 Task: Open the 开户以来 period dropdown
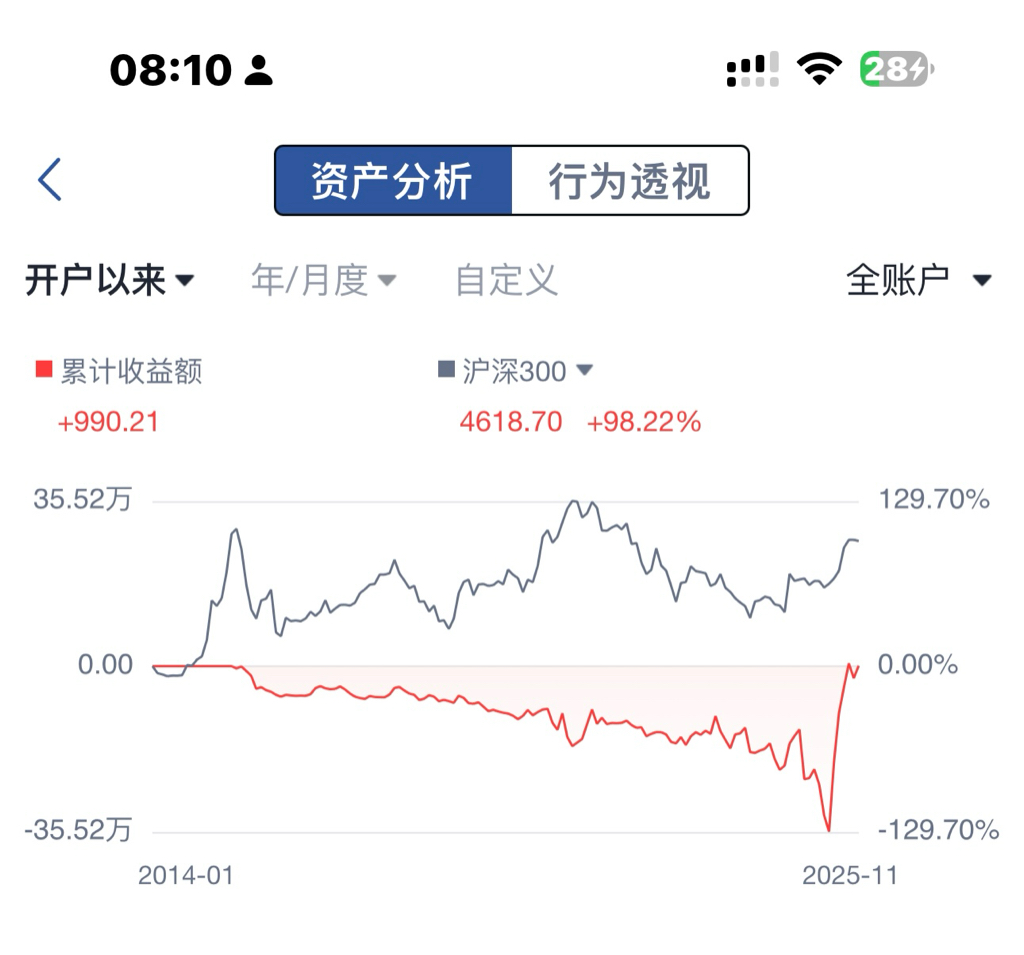(110, 280)
